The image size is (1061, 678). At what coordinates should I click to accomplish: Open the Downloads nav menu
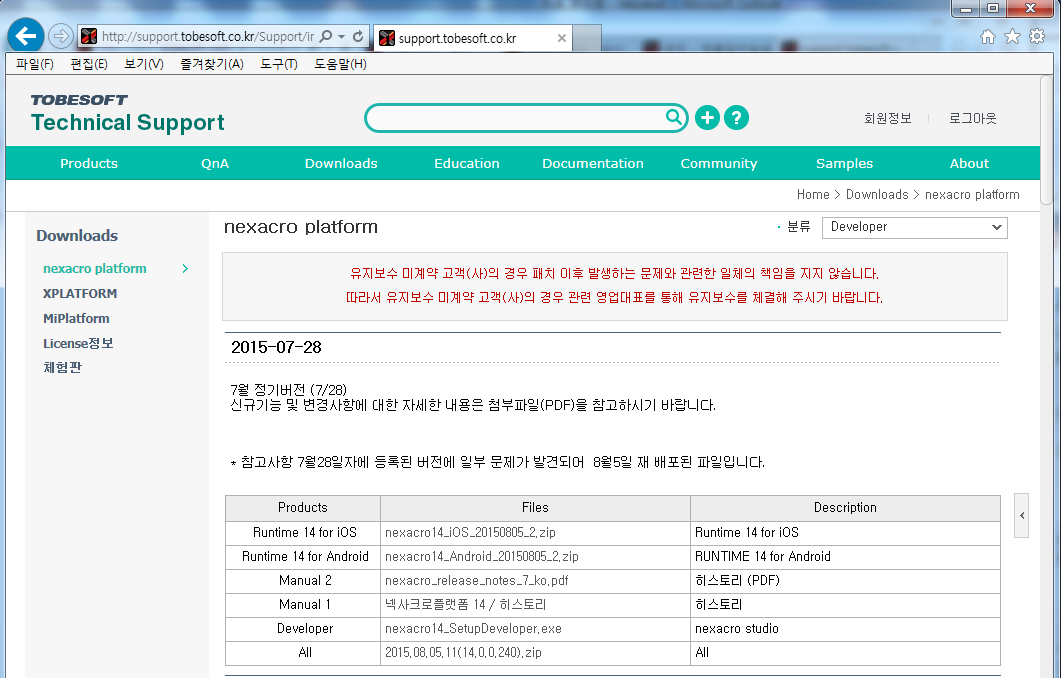(x=341, y=163)
